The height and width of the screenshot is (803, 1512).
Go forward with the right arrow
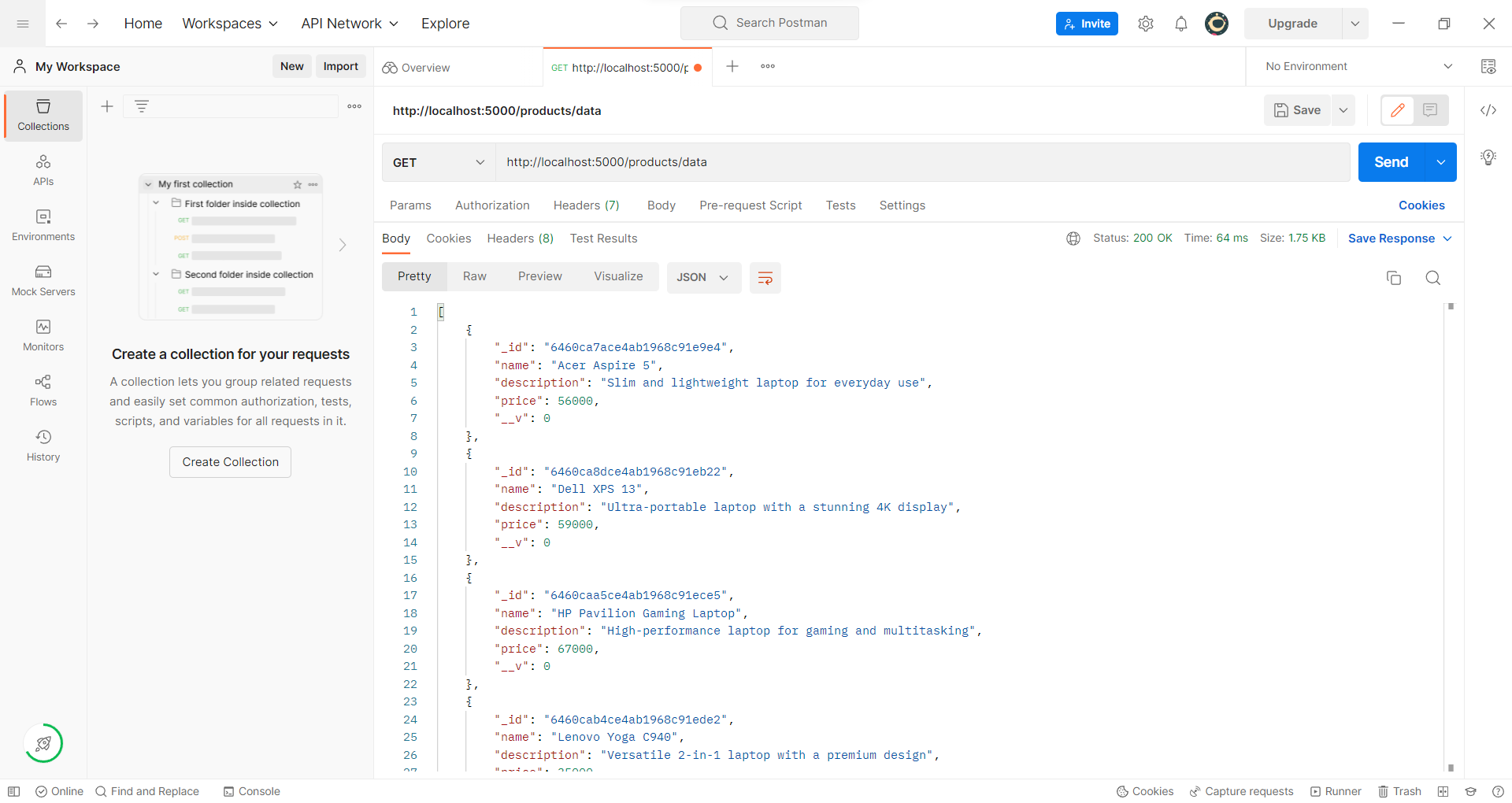[93, 24]
